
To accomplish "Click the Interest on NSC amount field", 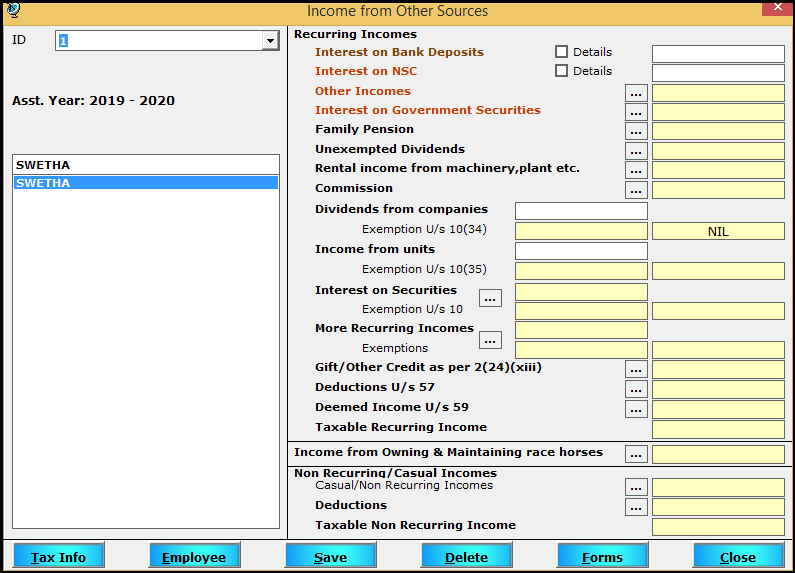I will point(718,73).
